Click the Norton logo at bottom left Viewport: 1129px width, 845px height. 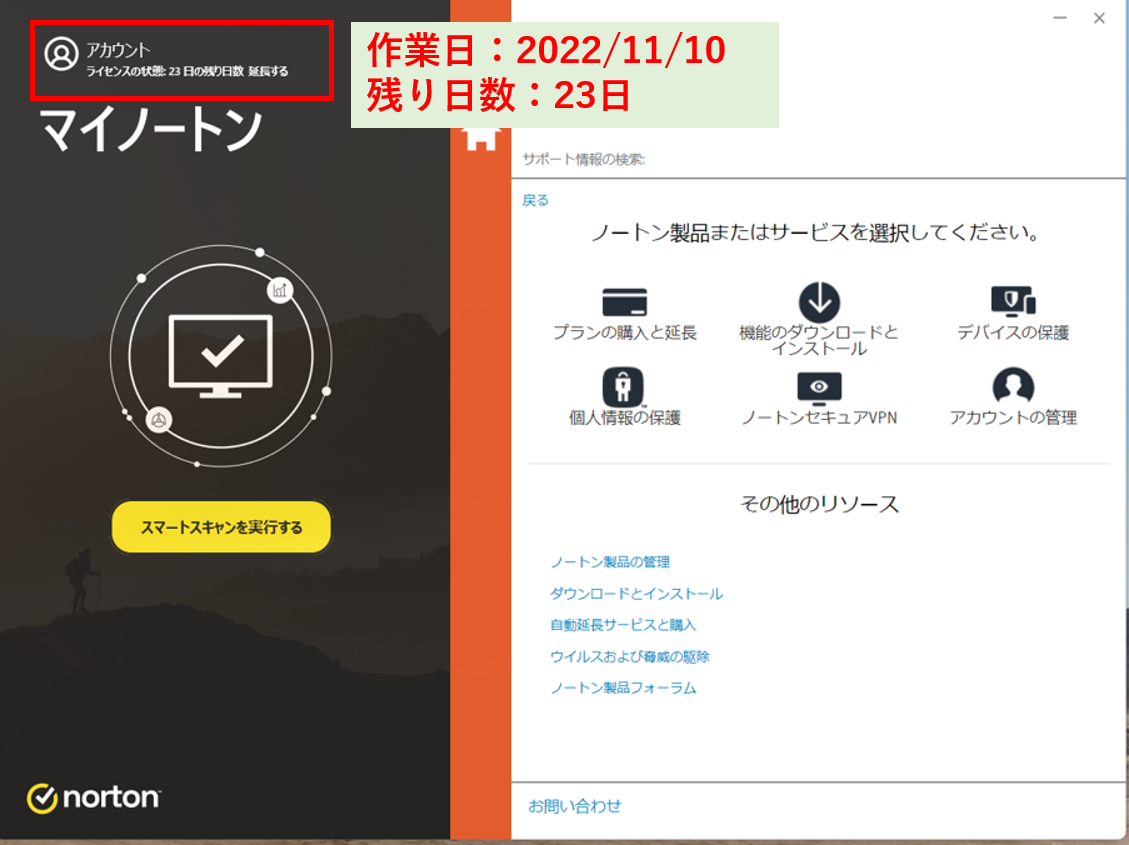[x=93, y=798]
